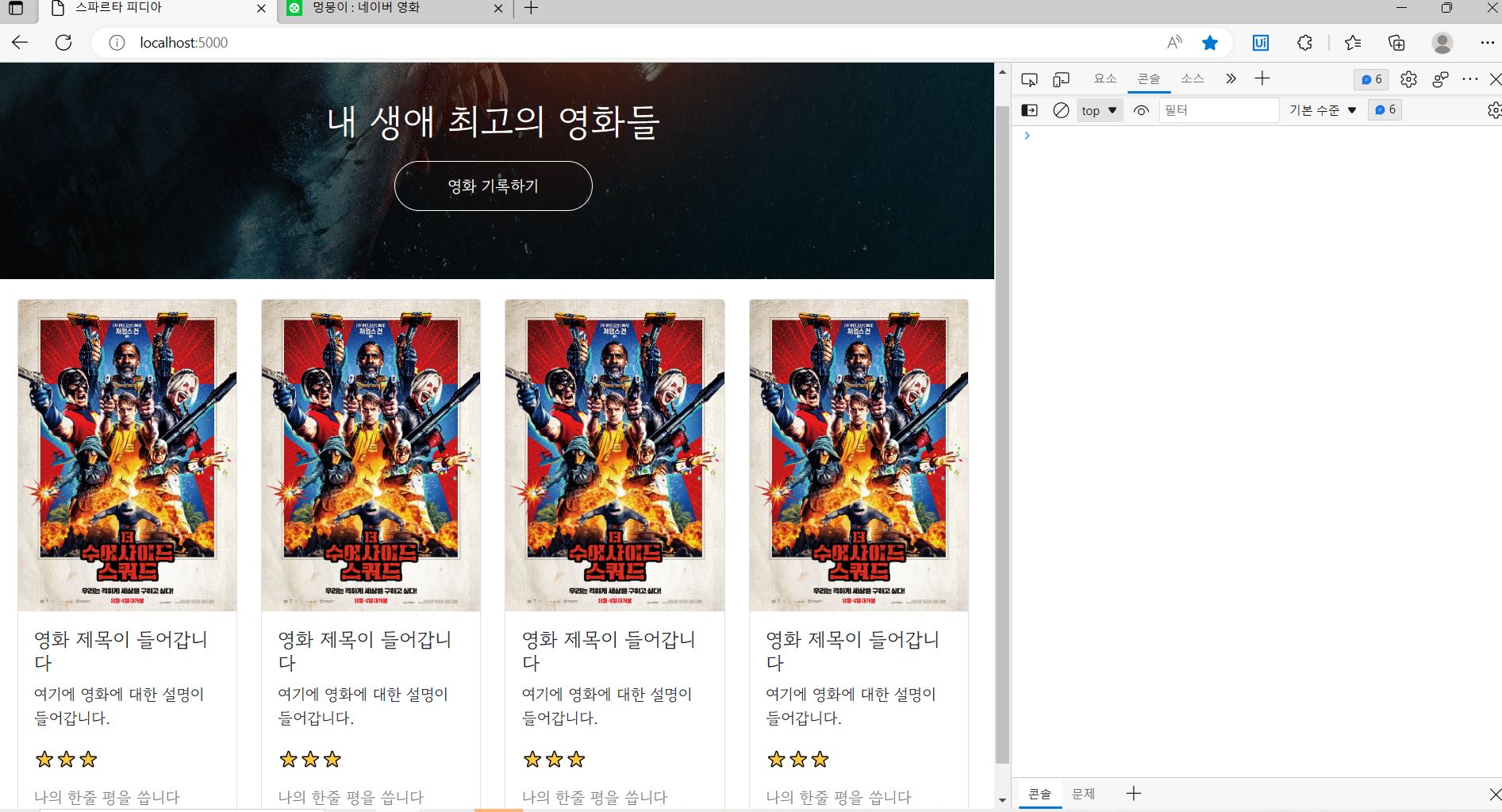
Task: Open the extensions puzzle icon
Action: 1304,43
